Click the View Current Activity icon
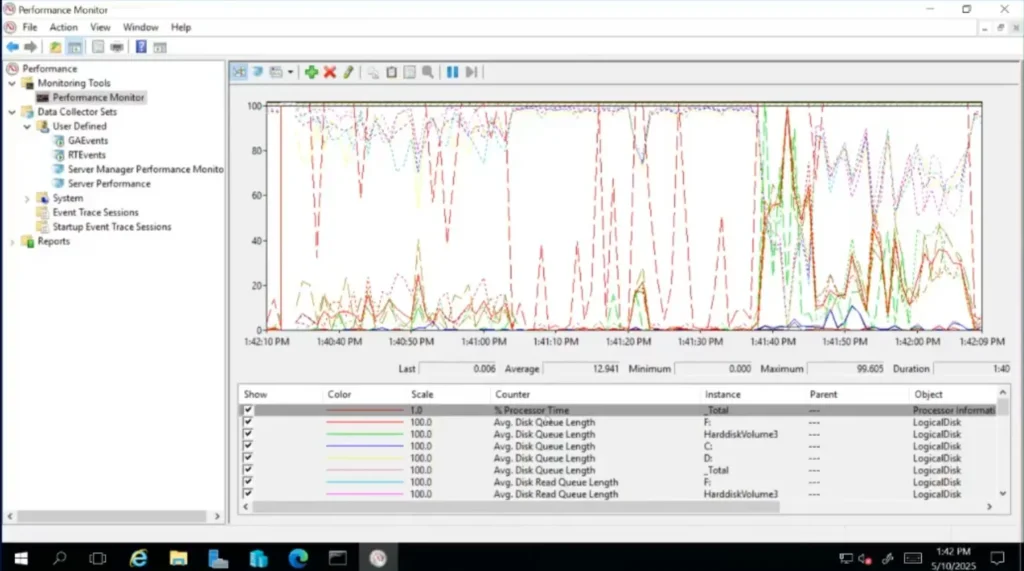Image resolution: width=1024 pixels, height=571 pixels. 239,72
